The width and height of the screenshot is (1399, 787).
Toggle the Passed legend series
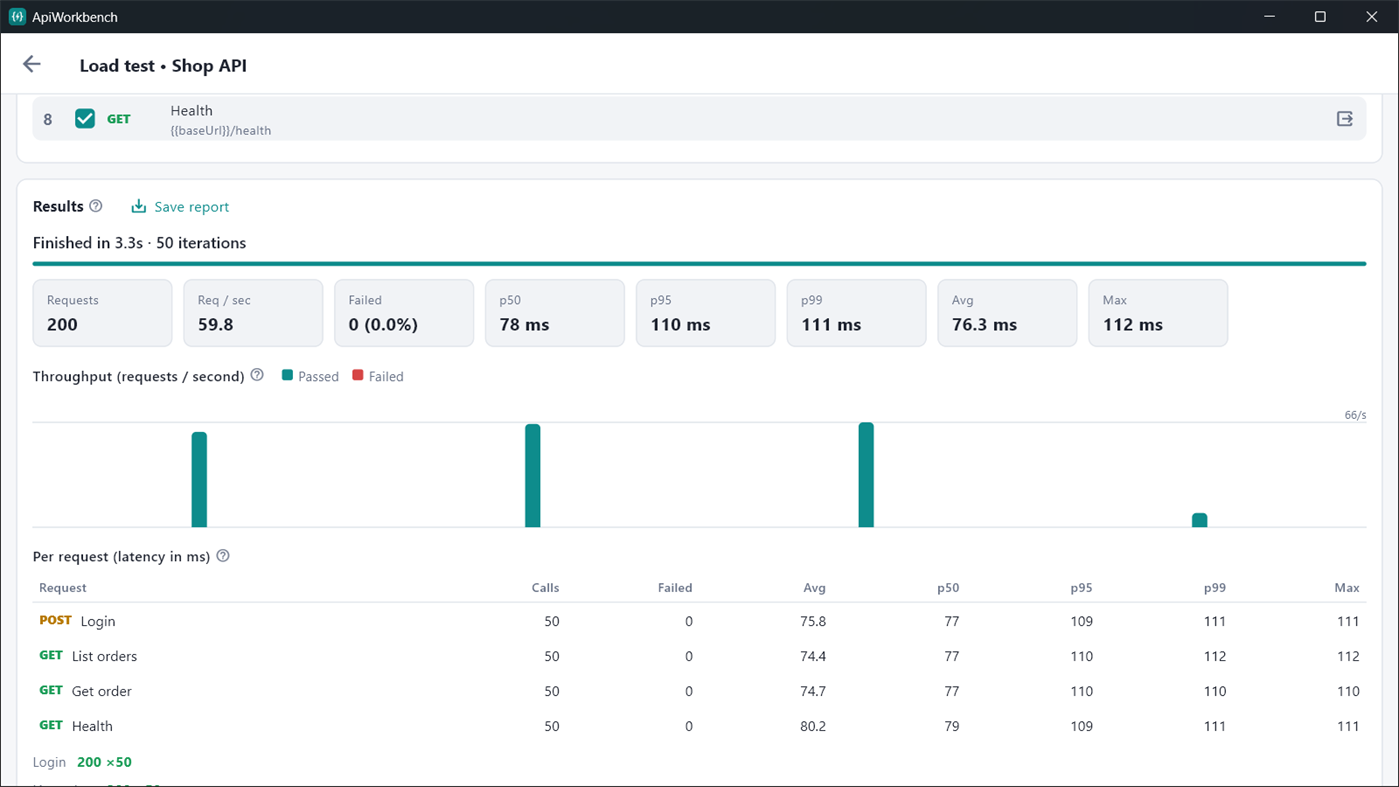310,376
